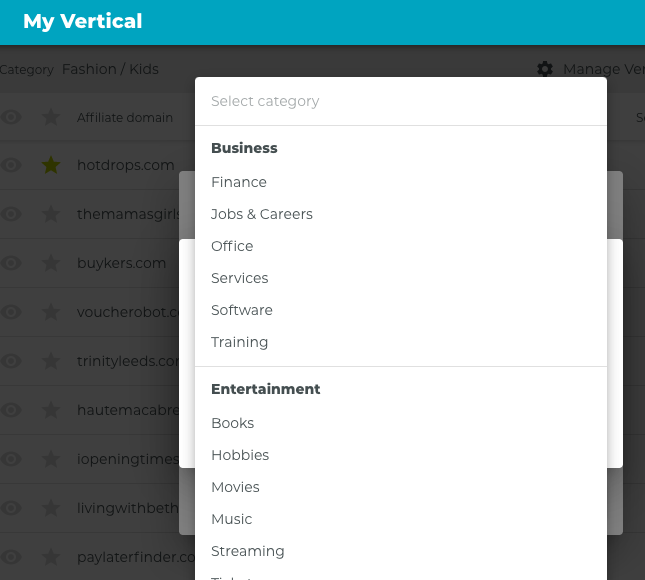Screen dimensions: 645x580
Task: Select the Movies category entry
Action: point(235,487)
